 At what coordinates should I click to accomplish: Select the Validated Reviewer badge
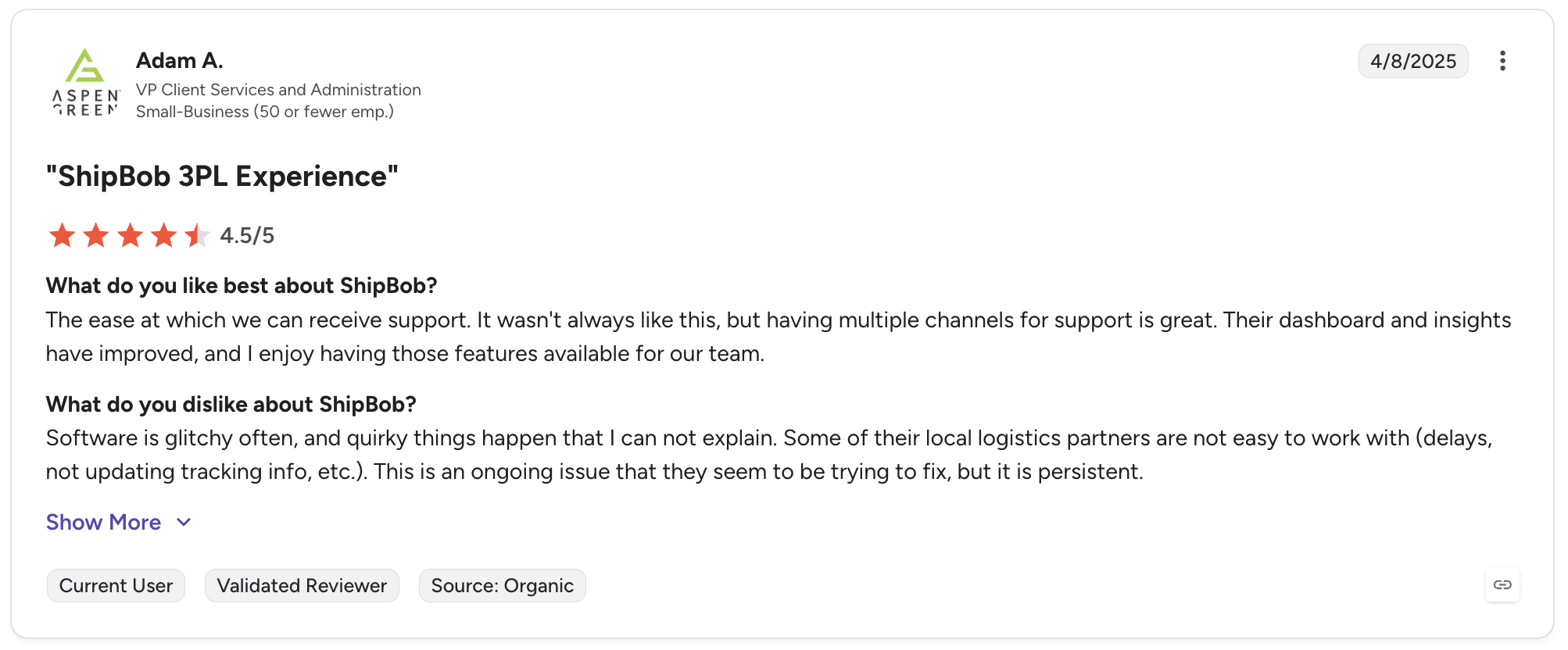302,586
